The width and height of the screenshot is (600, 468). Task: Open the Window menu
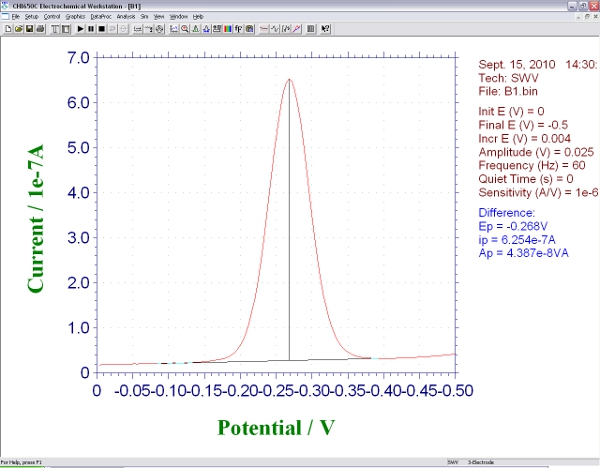[x=178, y=17]
